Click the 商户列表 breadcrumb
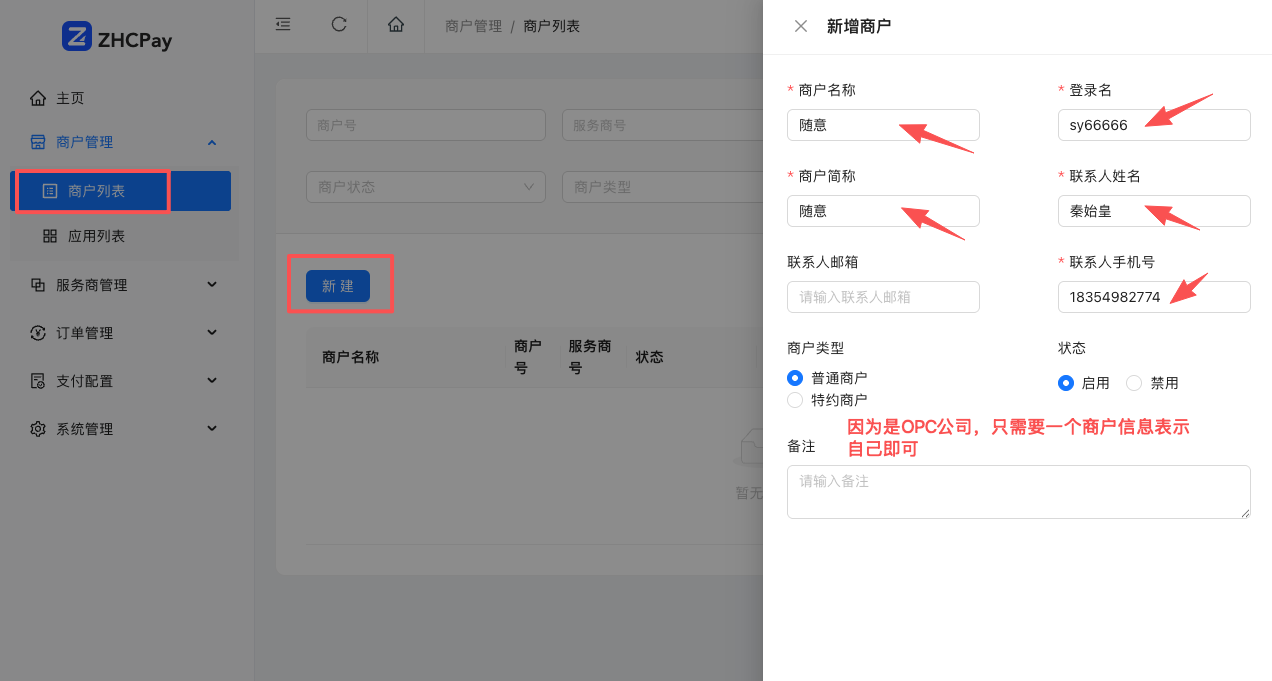 coord(552,26)
